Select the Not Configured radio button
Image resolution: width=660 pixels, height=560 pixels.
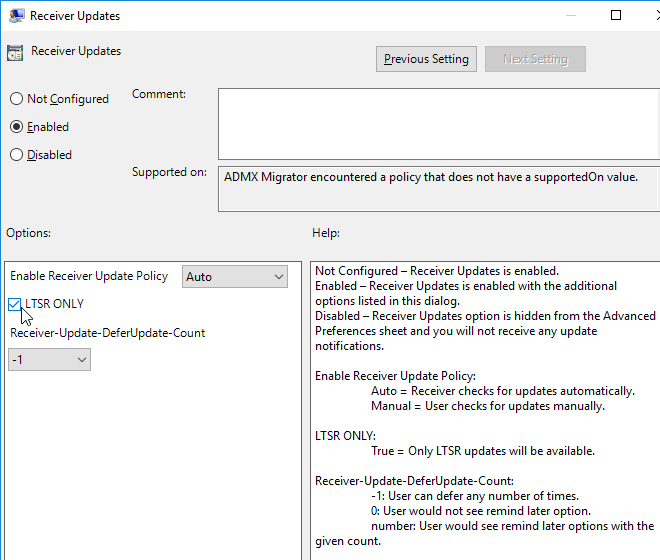point(16,99)
